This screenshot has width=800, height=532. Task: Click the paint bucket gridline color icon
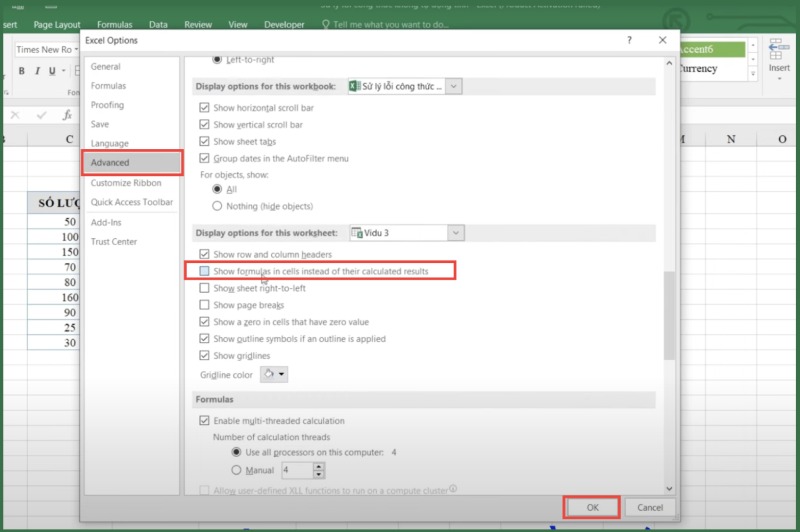[x=269, y=374]
